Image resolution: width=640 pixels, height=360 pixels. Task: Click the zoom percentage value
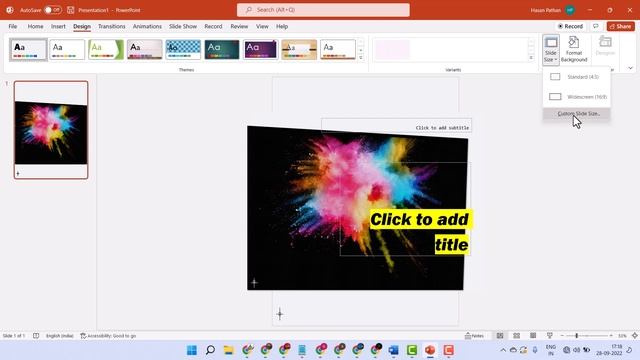622,336
